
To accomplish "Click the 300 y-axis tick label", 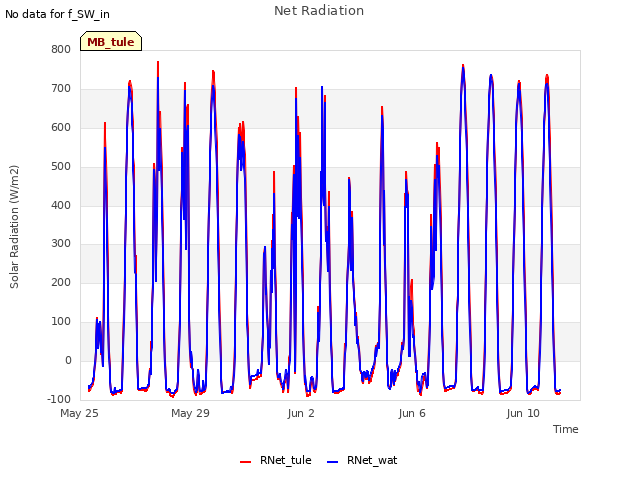I will pyautogui.click(x=61, y=244).
